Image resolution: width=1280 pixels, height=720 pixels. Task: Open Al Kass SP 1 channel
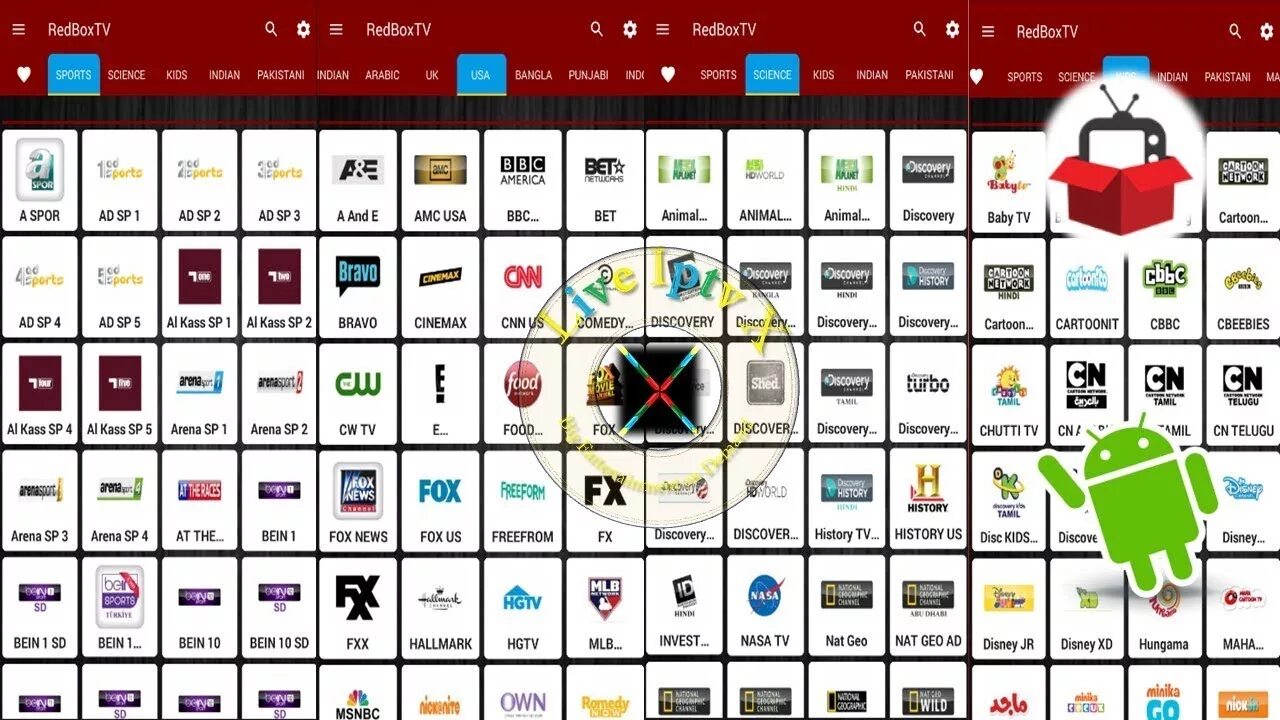[200, 288]
